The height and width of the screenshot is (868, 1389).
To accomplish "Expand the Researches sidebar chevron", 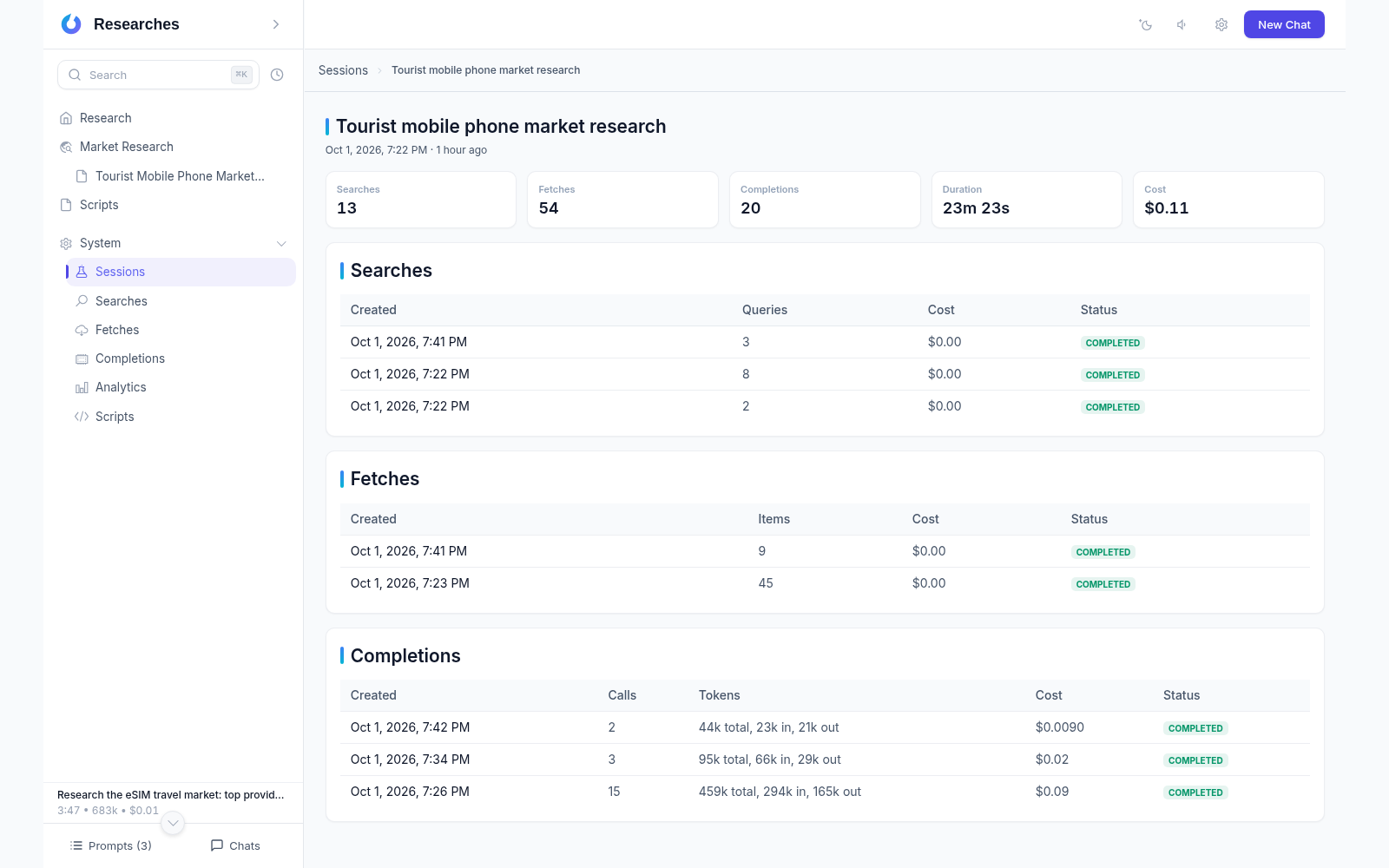I will coord(276,24).
